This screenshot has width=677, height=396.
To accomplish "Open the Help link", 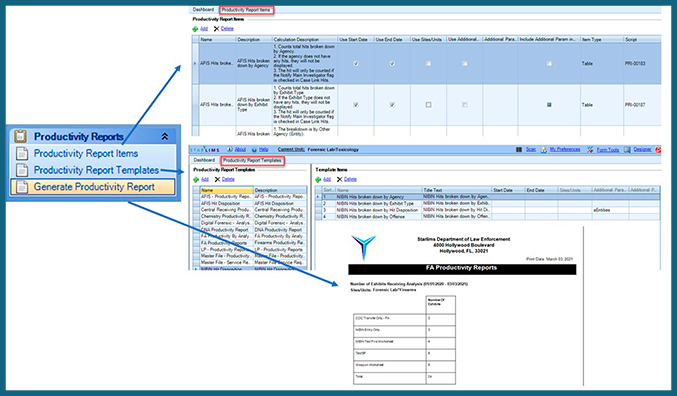I will click(263, 149).
